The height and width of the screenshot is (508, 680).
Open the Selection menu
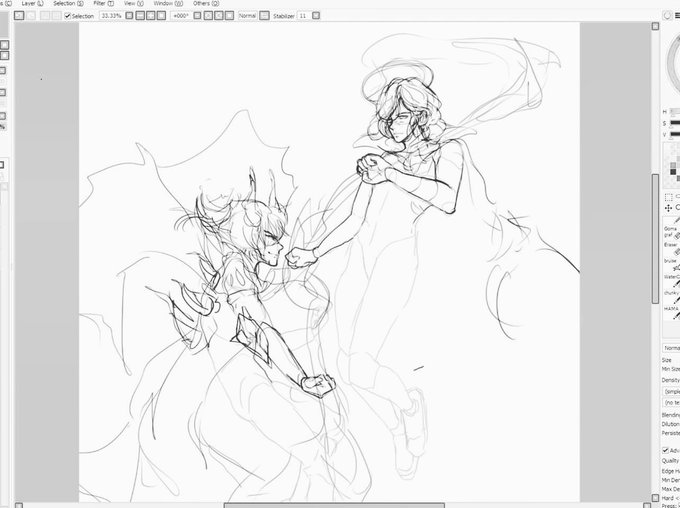coord(69,3)
